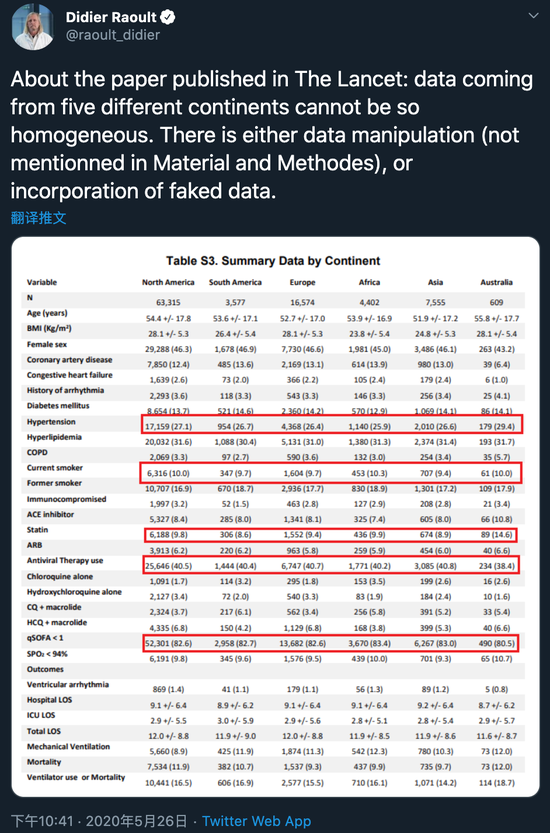Select the red-boxed Statin row
Viewport: 550px width, 833px height.
pyautogui.click(x=331, y=534)
